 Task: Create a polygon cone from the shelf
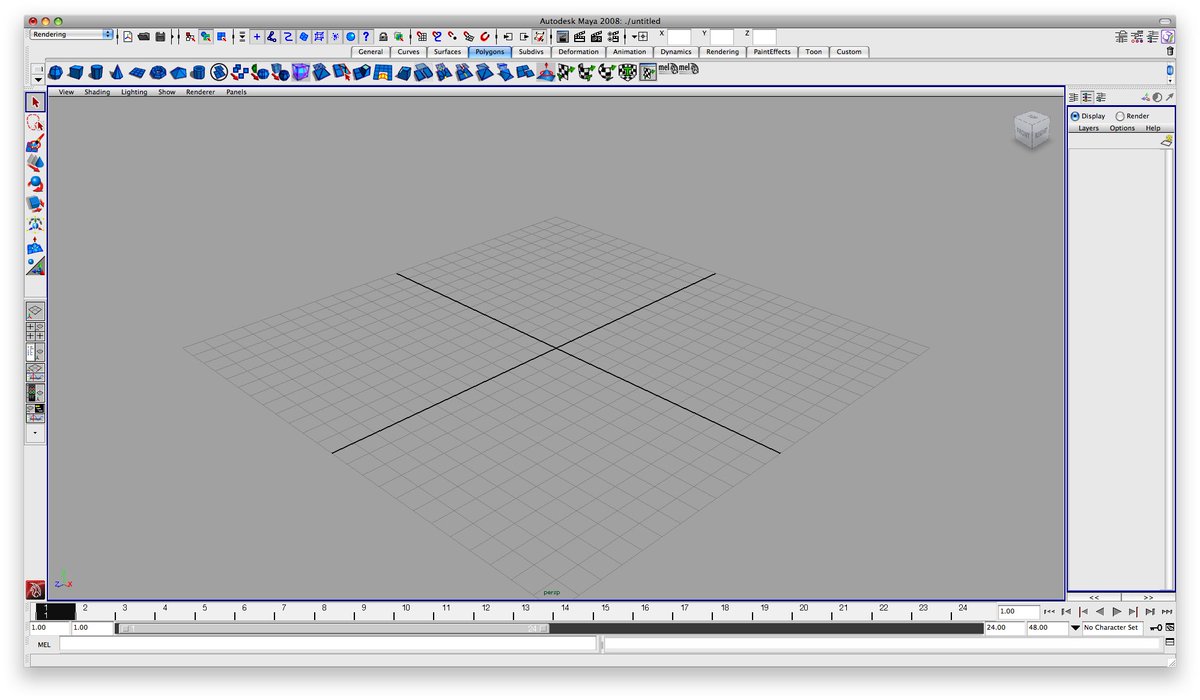(x=115, y=72)
